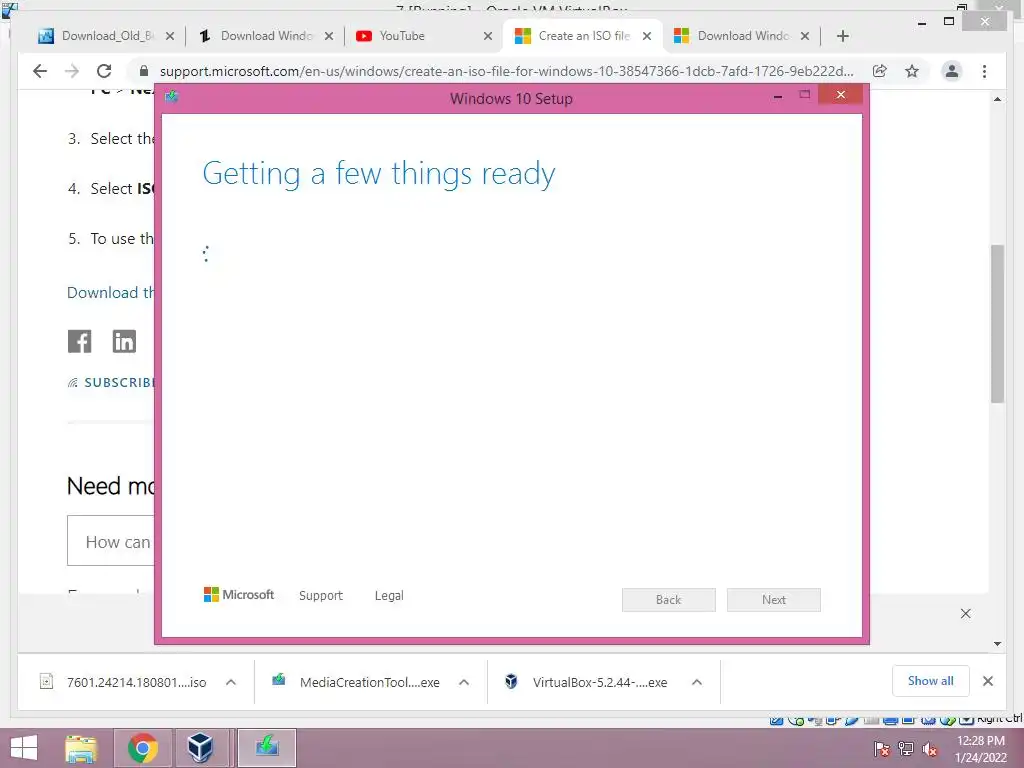The image size is (1024, 768).
Task: Reload the current Chrome page
Action: [x=104, y=71]
